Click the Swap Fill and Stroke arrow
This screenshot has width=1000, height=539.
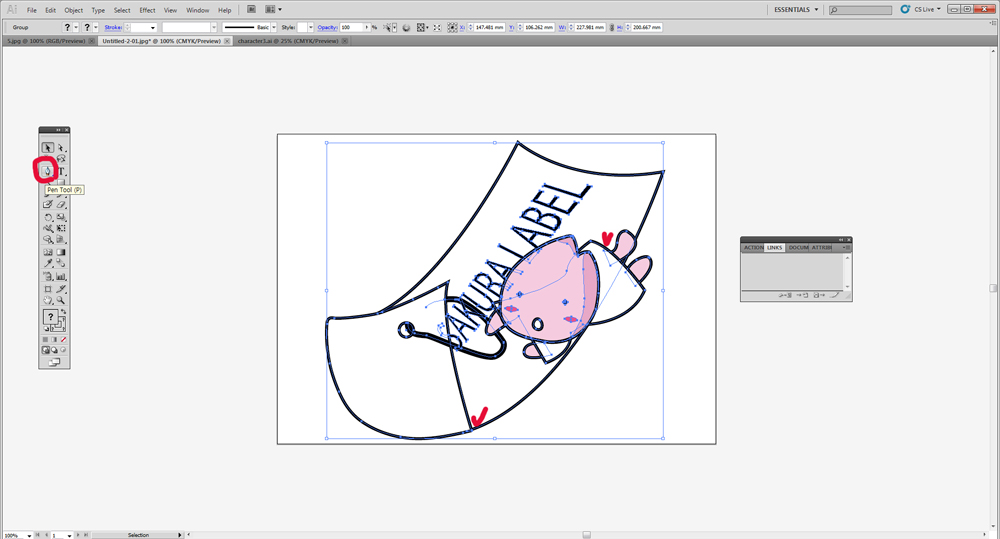pos(63,312)
